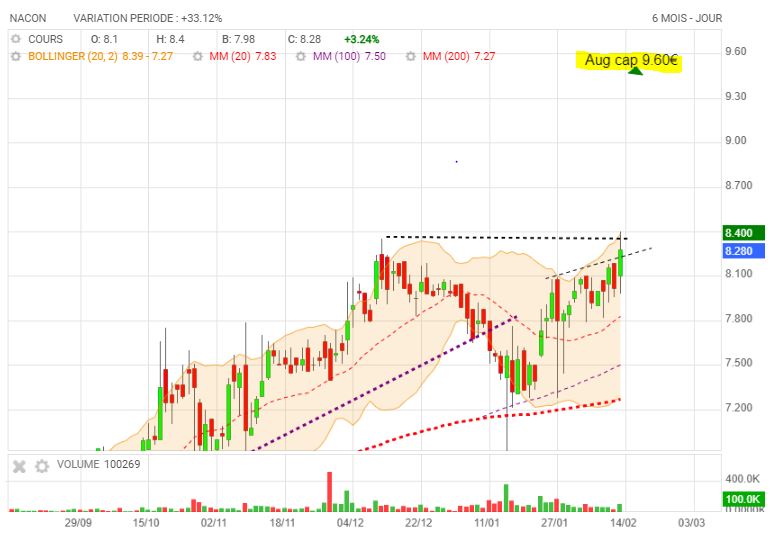Click the 11/01 date on time axis
This screenshot has width=769, height=538.
click(x=487, y=522)
